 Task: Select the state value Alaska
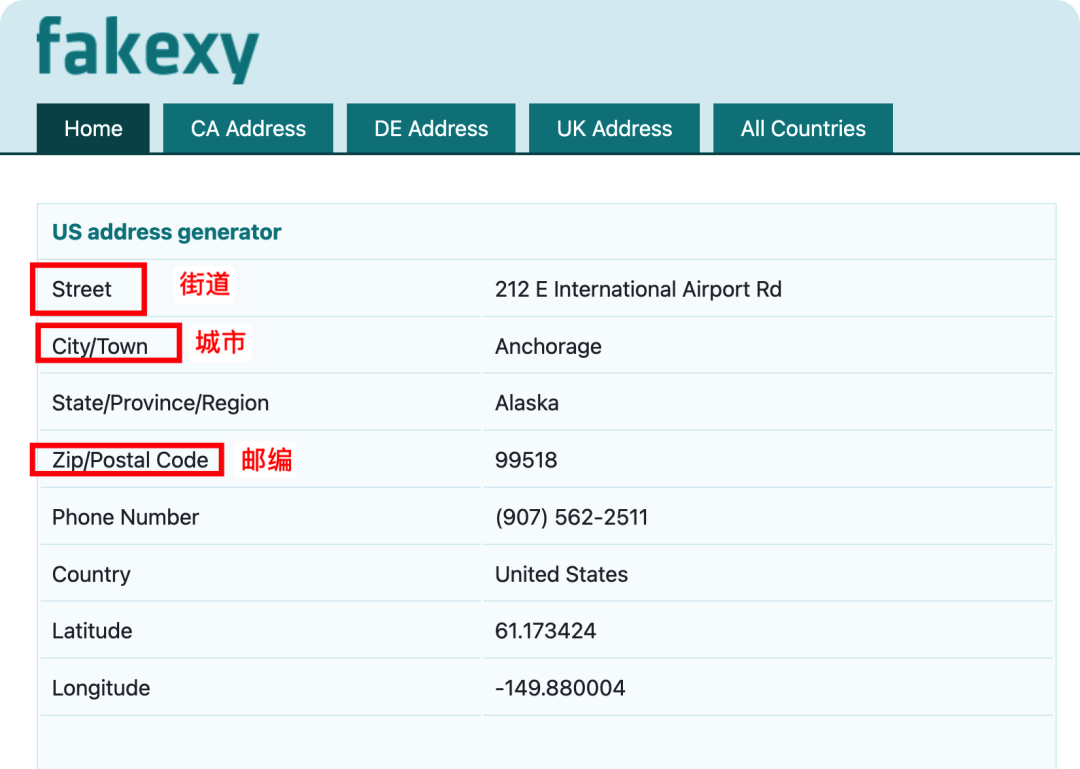(527, 403)
